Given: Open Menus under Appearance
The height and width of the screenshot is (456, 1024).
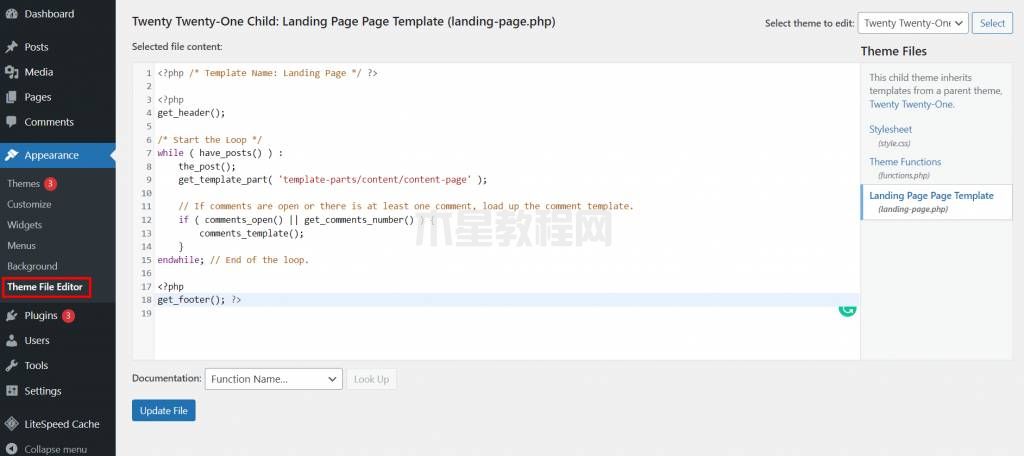Looking at the screenshot, I should (22, 246).
